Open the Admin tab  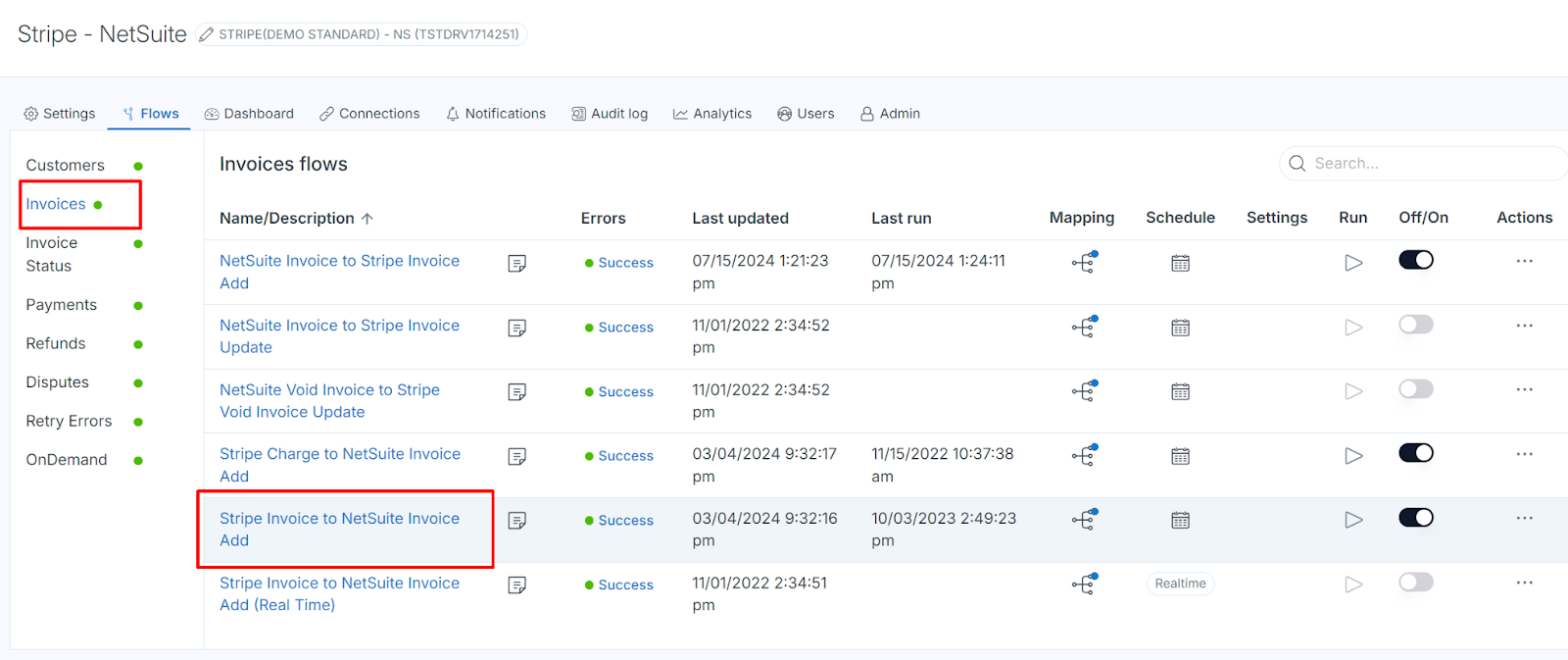pyautogui.click(x=890, y=114)
